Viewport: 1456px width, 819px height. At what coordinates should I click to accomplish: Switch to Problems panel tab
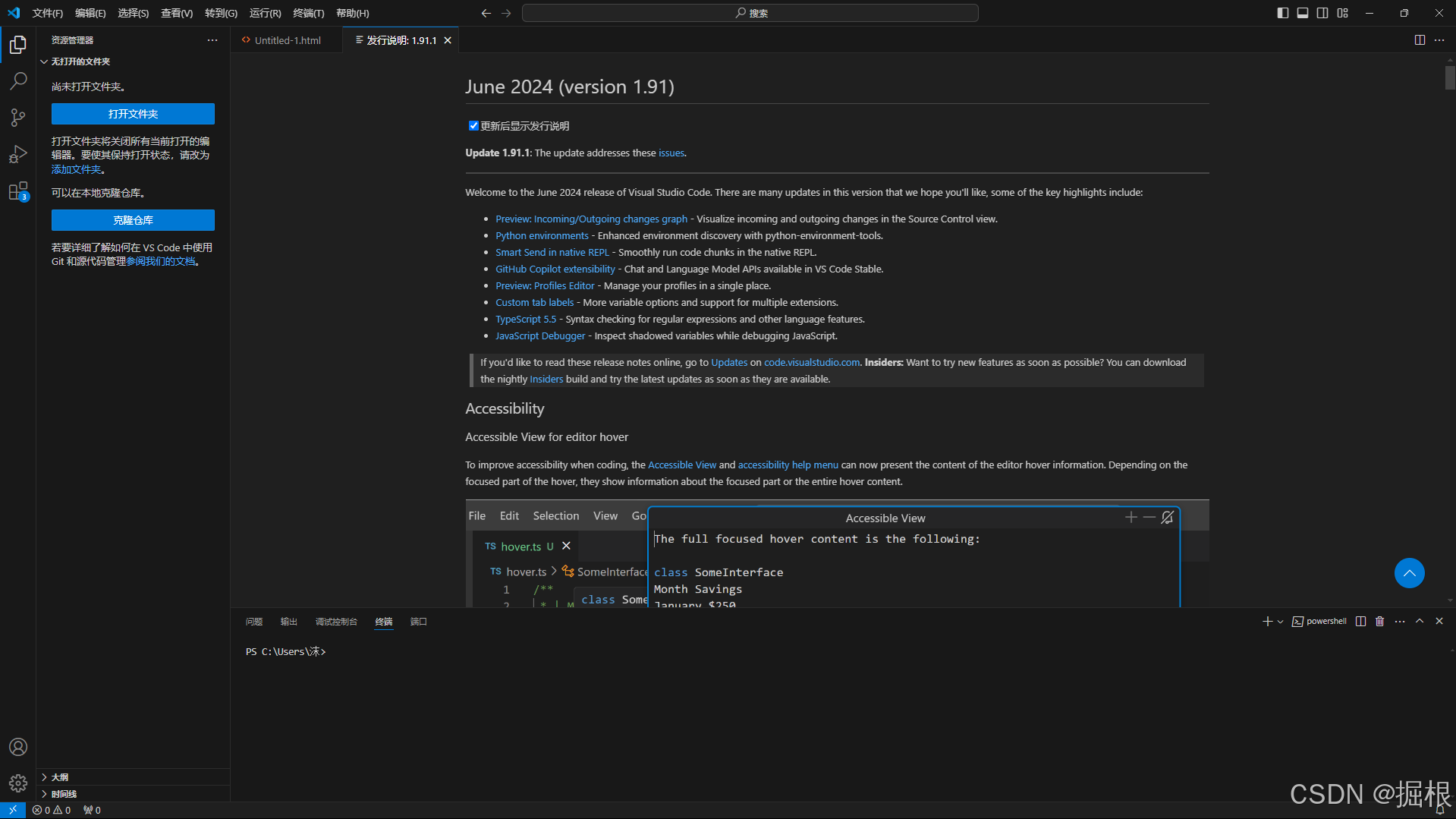254,622
